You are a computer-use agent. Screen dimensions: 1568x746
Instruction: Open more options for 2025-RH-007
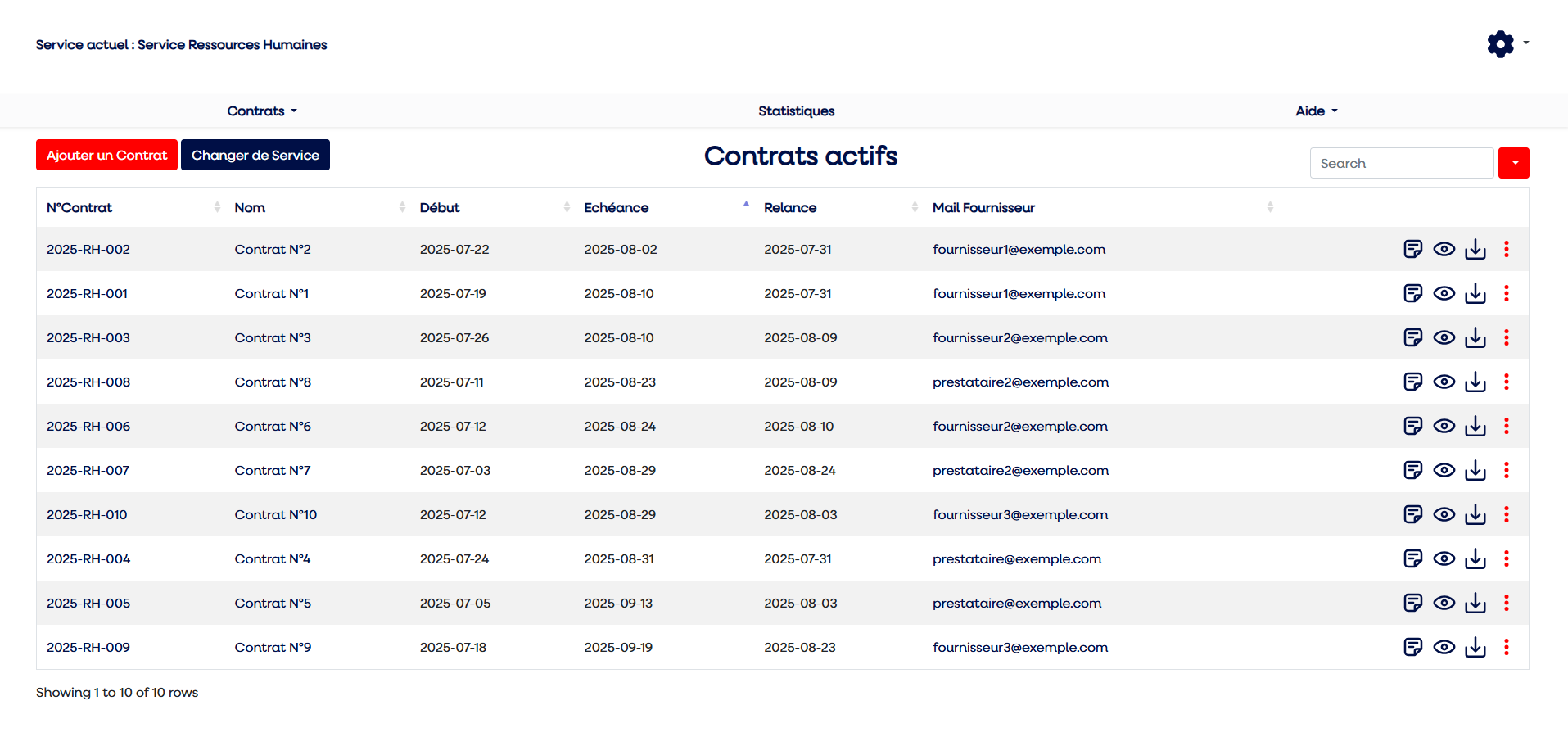(1507, 470)
